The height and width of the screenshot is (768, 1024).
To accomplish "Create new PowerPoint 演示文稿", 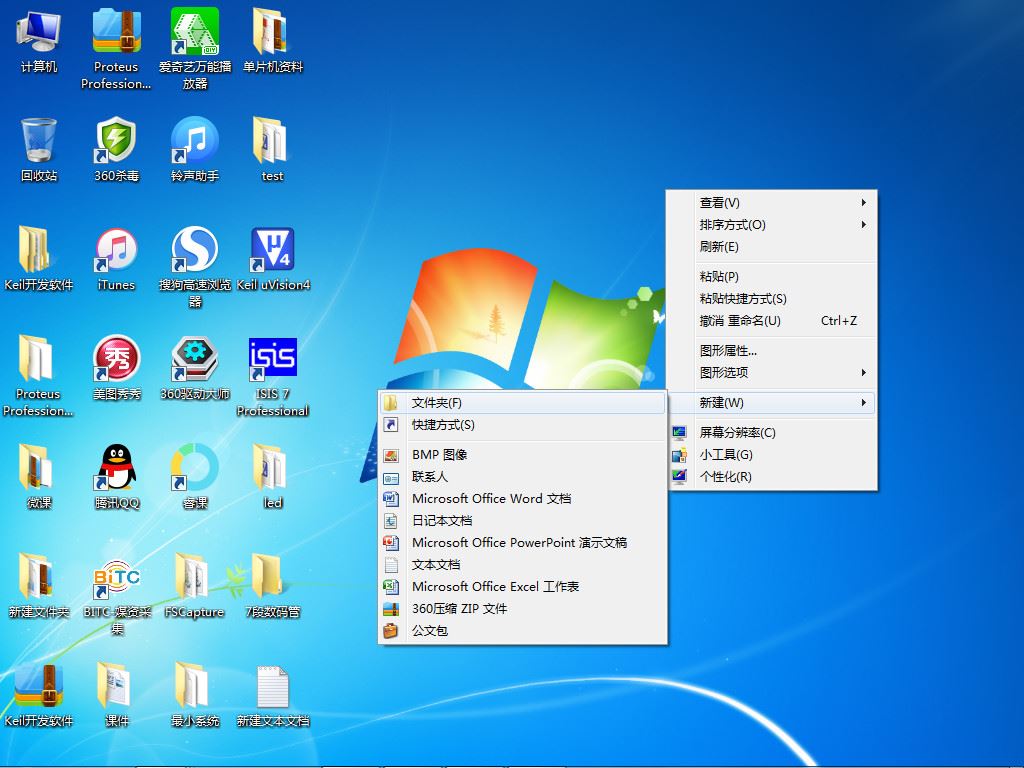I will [x=522, y=543].
